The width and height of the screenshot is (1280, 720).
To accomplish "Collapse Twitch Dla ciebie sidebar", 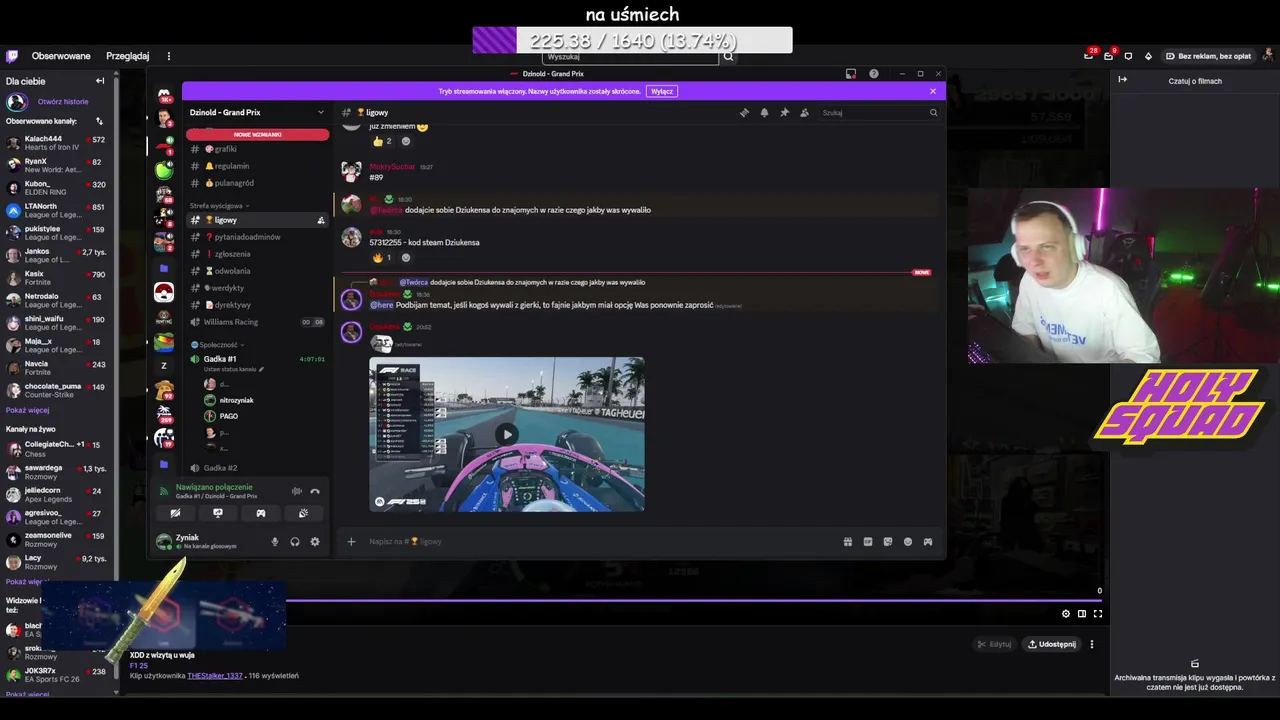I will [x=100, y=81].
